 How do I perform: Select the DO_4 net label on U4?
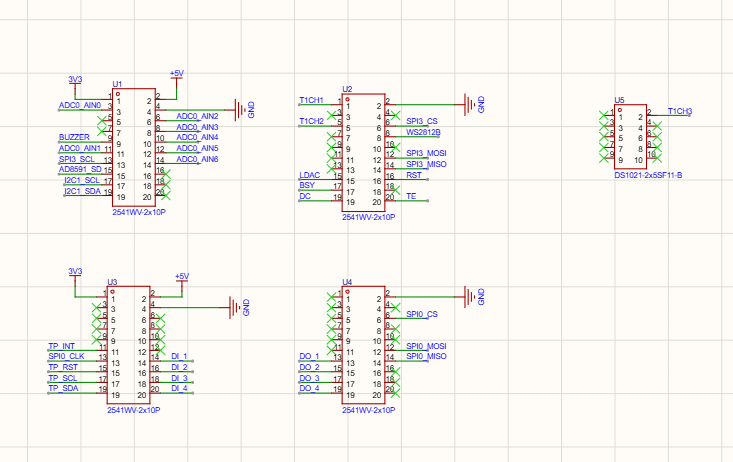[x=309, y=388]
